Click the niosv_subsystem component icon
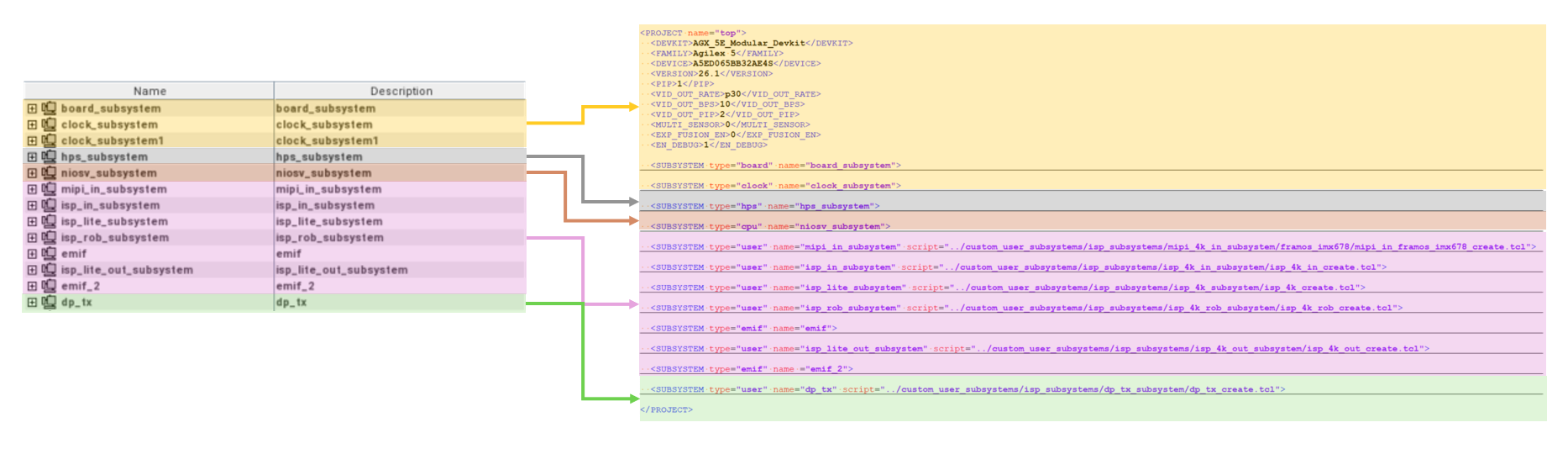Screen dimensions: 1568x454 click(x=49, y=173)
